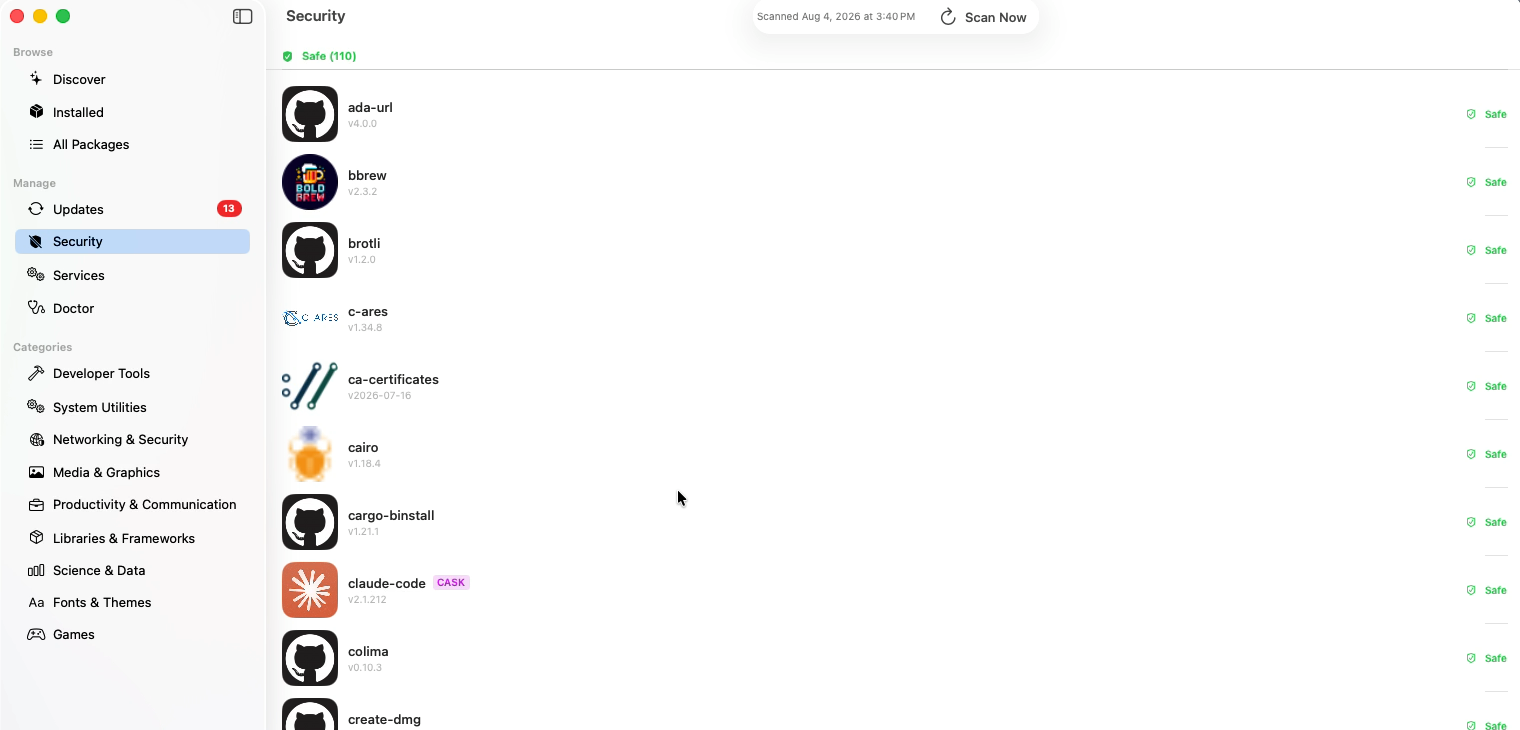
Task: Click the Games controller icon
Action: click(x=36, y=634)
